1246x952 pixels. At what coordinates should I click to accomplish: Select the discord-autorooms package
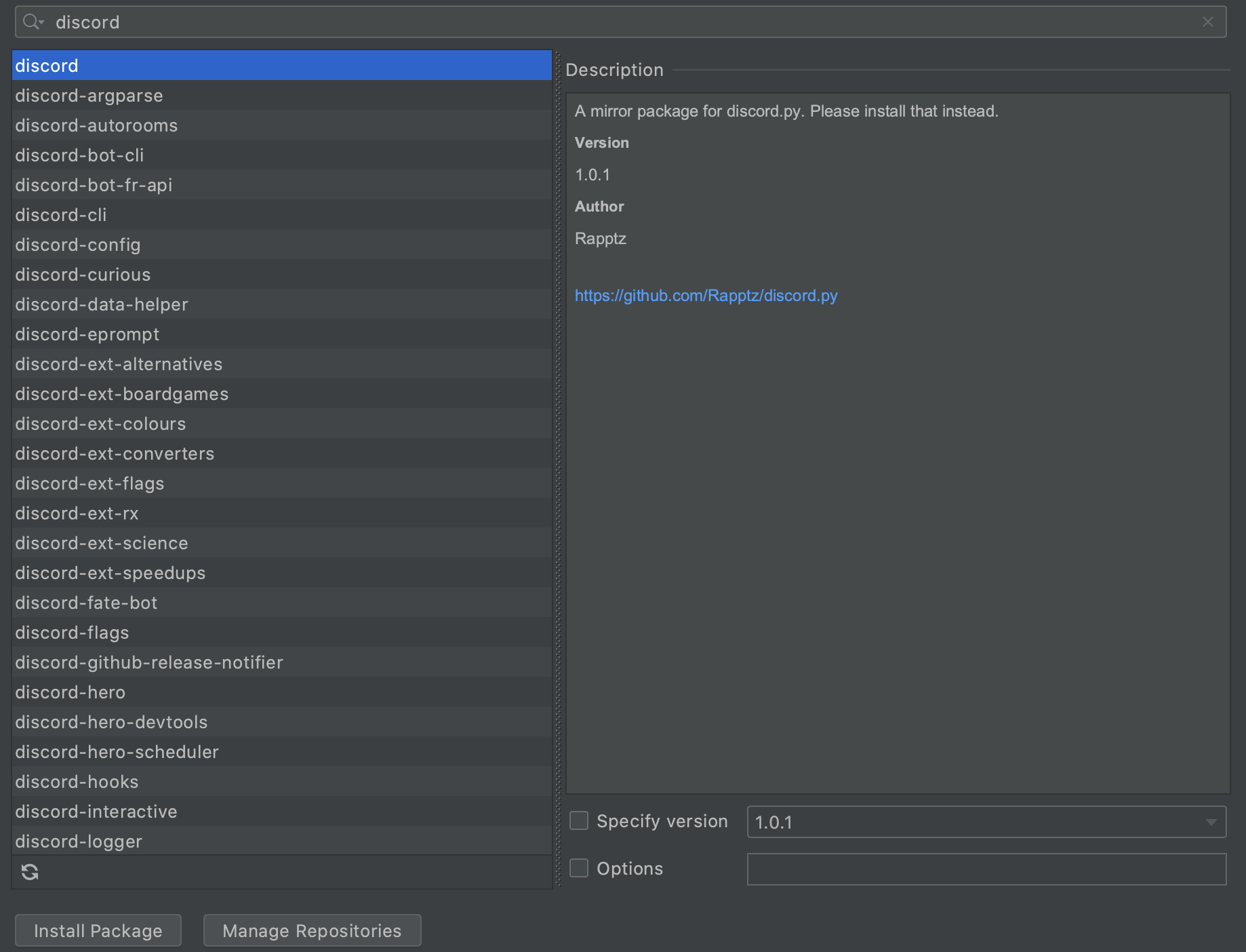coord(281,125)
